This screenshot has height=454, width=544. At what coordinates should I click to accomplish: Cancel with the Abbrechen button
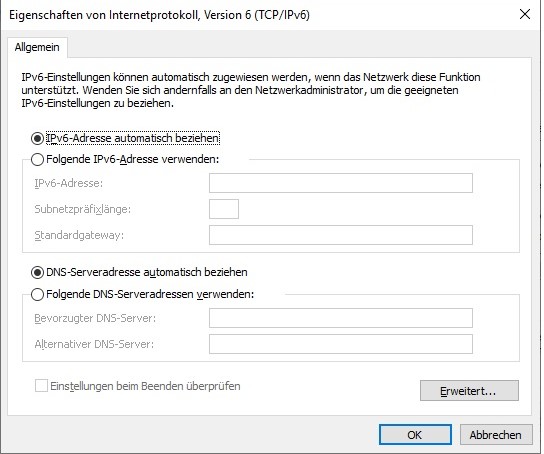tap(496, 435)
